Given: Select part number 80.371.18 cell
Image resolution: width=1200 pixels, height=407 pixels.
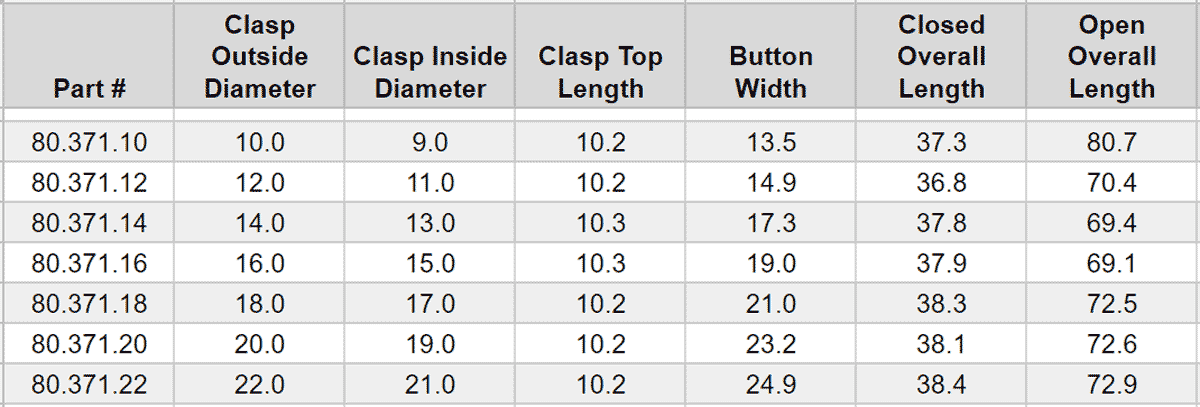Looking at the screenshot, I should click(x=89, y=304).
